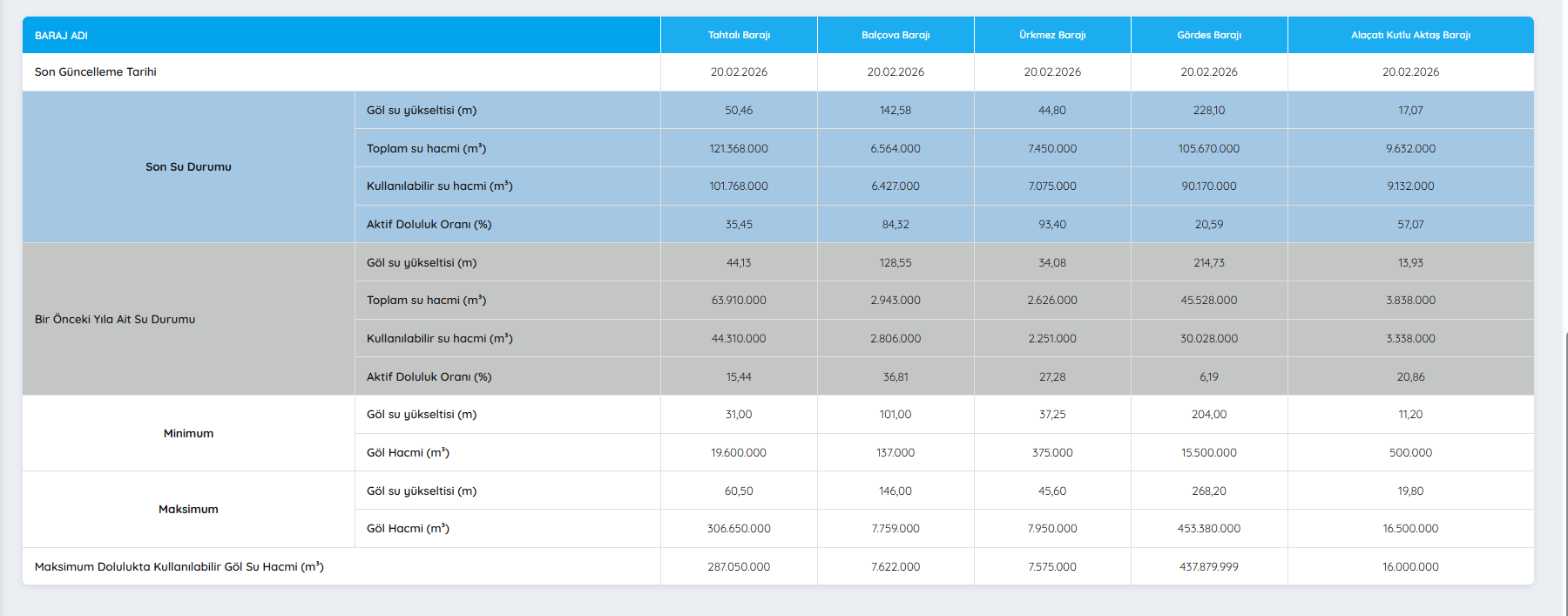This screenshot has height=616, width=1568.
Task: Click the Maksimum group label
Action: coord(188,510)
